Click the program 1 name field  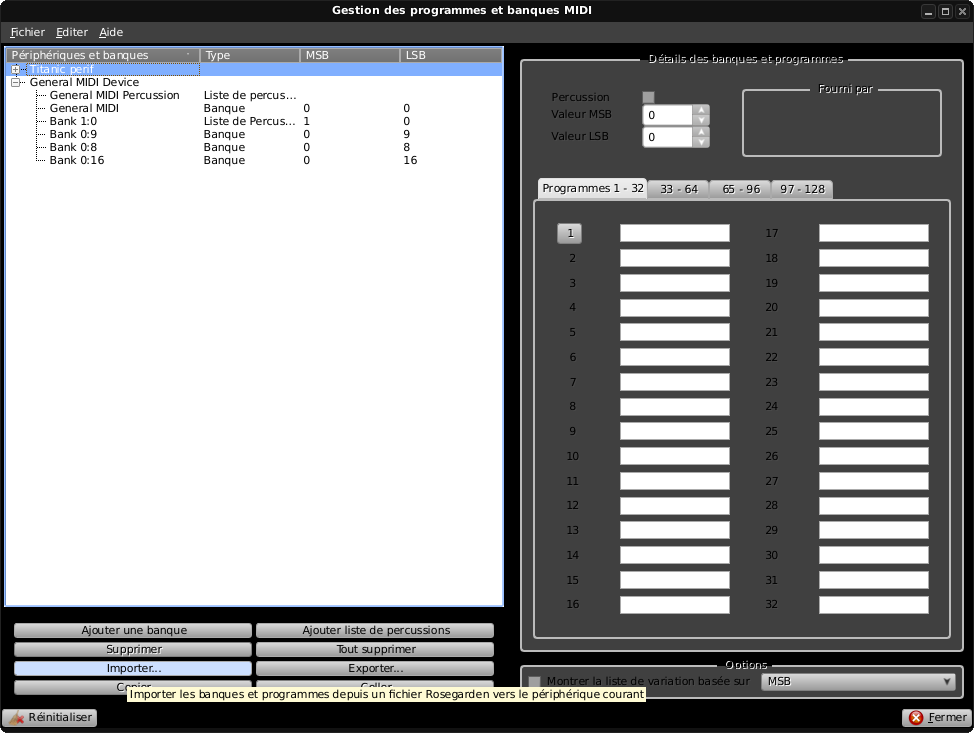coord(675,233)
